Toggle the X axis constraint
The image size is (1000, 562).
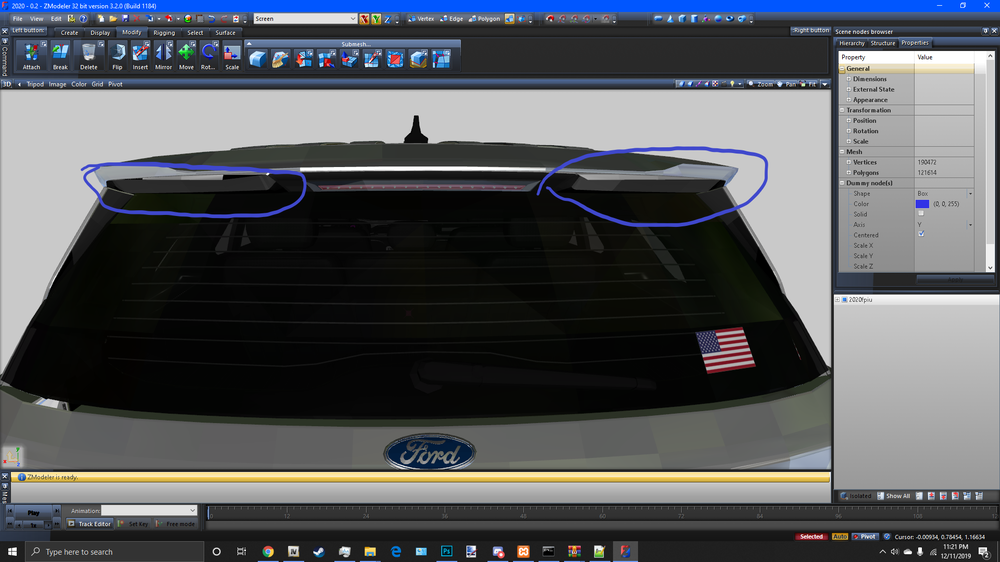pyautogui.click(x=364, y=19)
